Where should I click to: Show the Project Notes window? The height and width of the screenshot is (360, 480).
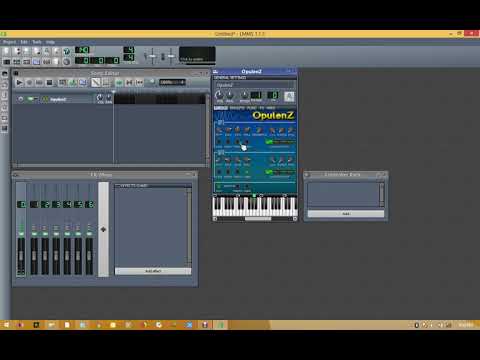[56, 62]
